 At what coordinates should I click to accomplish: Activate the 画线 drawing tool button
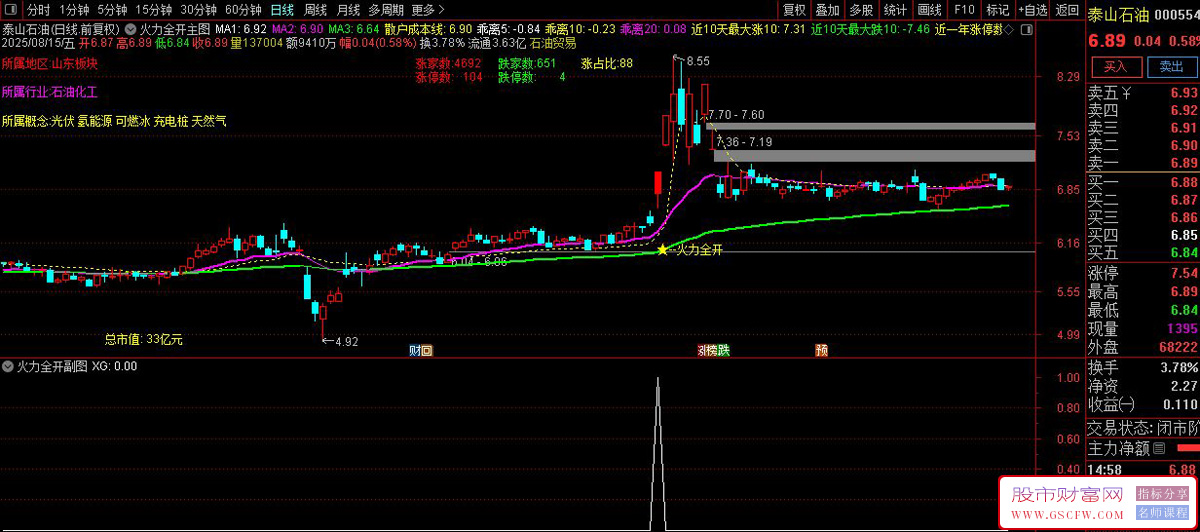pos(930,10)
